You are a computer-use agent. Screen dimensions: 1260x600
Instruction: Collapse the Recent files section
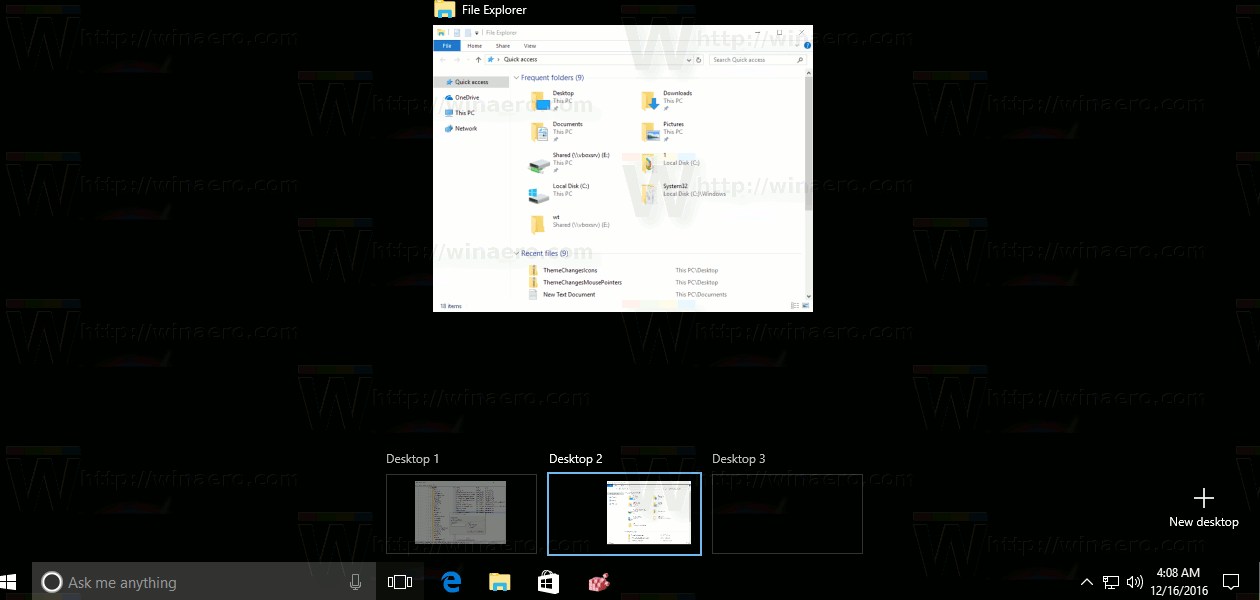pyautogui.click(x=519, y=253)
